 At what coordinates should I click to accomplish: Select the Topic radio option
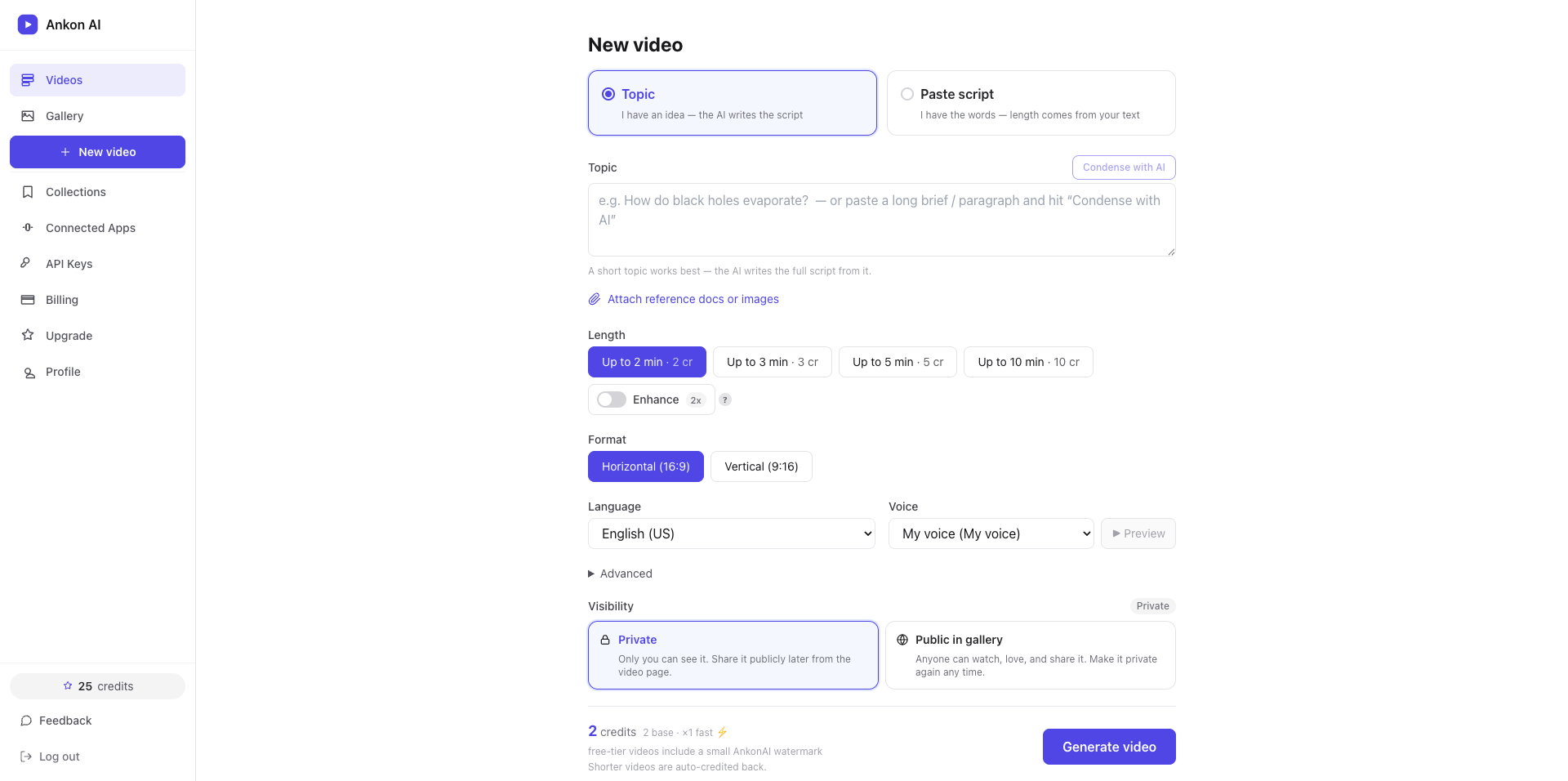608,94
